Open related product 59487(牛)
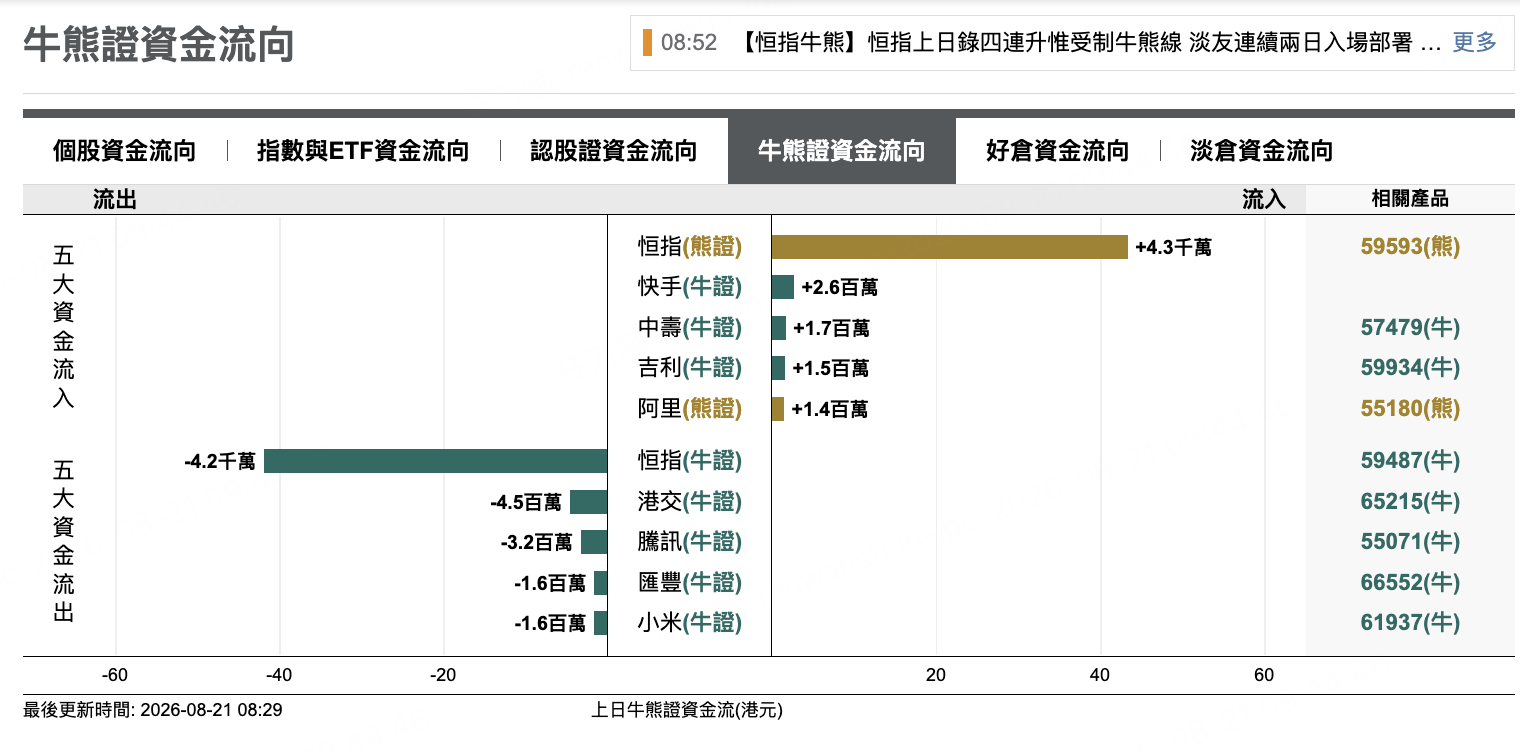The width and height of the screenshot is (1520, 752). pyautogui.click(x=1410, y=461)
